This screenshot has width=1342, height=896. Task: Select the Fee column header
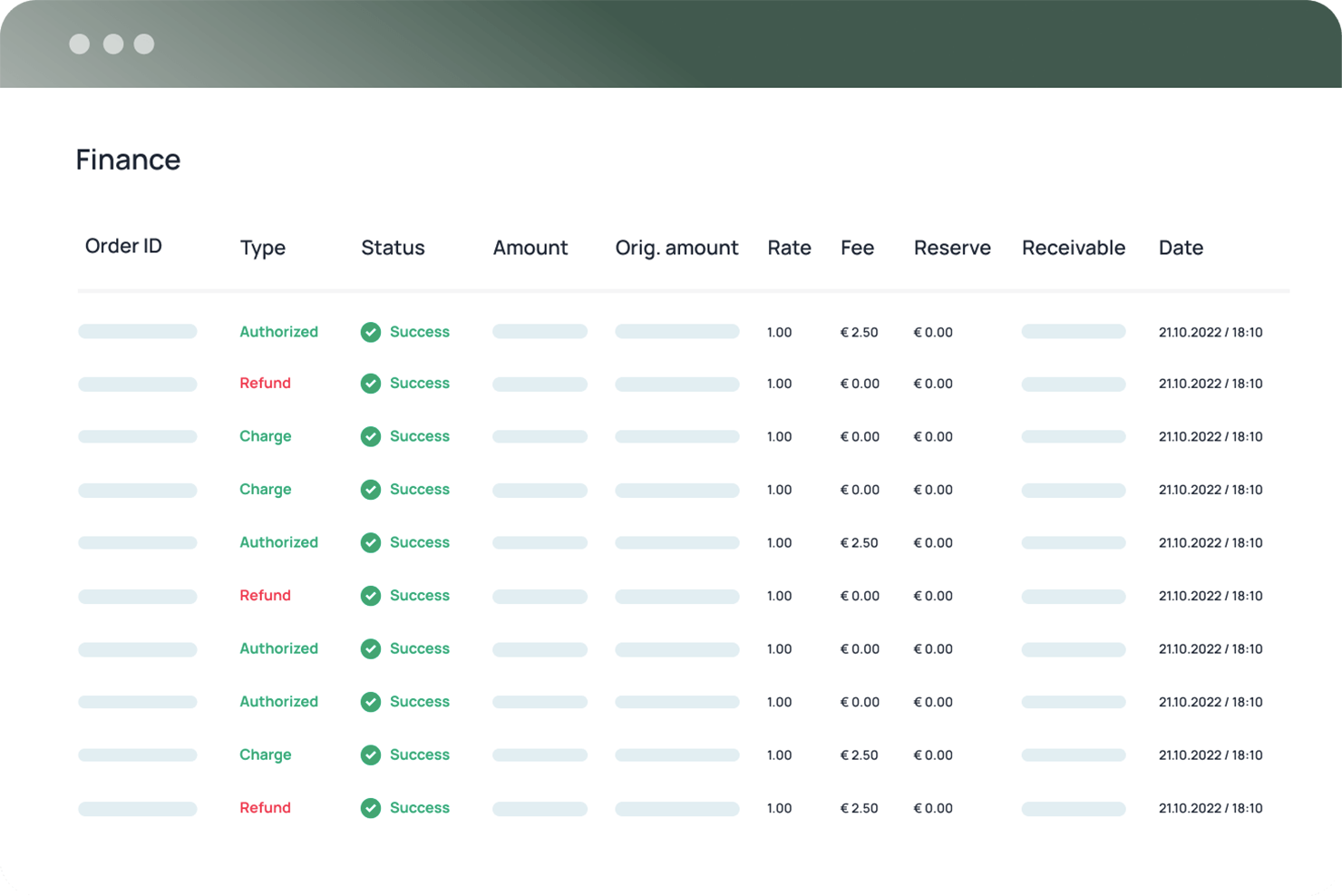(x=857, y=248)
